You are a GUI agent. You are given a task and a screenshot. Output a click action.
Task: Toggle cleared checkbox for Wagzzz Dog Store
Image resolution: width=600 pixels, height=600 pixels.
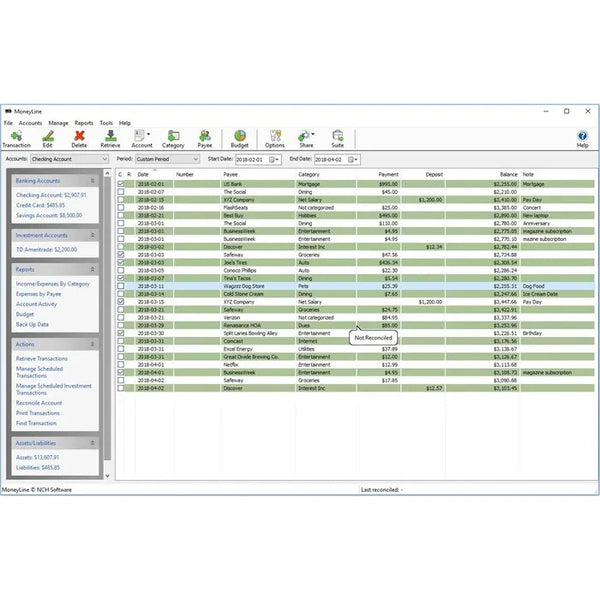121,286
